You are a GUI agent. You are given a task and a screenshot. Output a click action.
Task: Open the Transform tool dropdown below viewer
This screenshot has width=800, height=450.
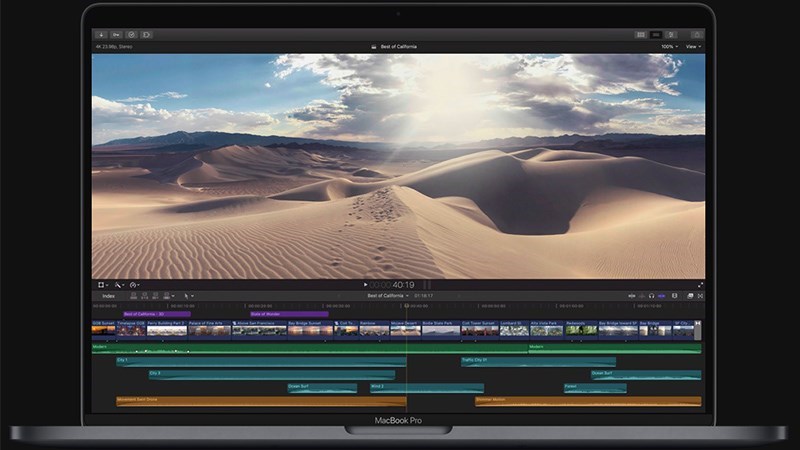click(103, 285)
